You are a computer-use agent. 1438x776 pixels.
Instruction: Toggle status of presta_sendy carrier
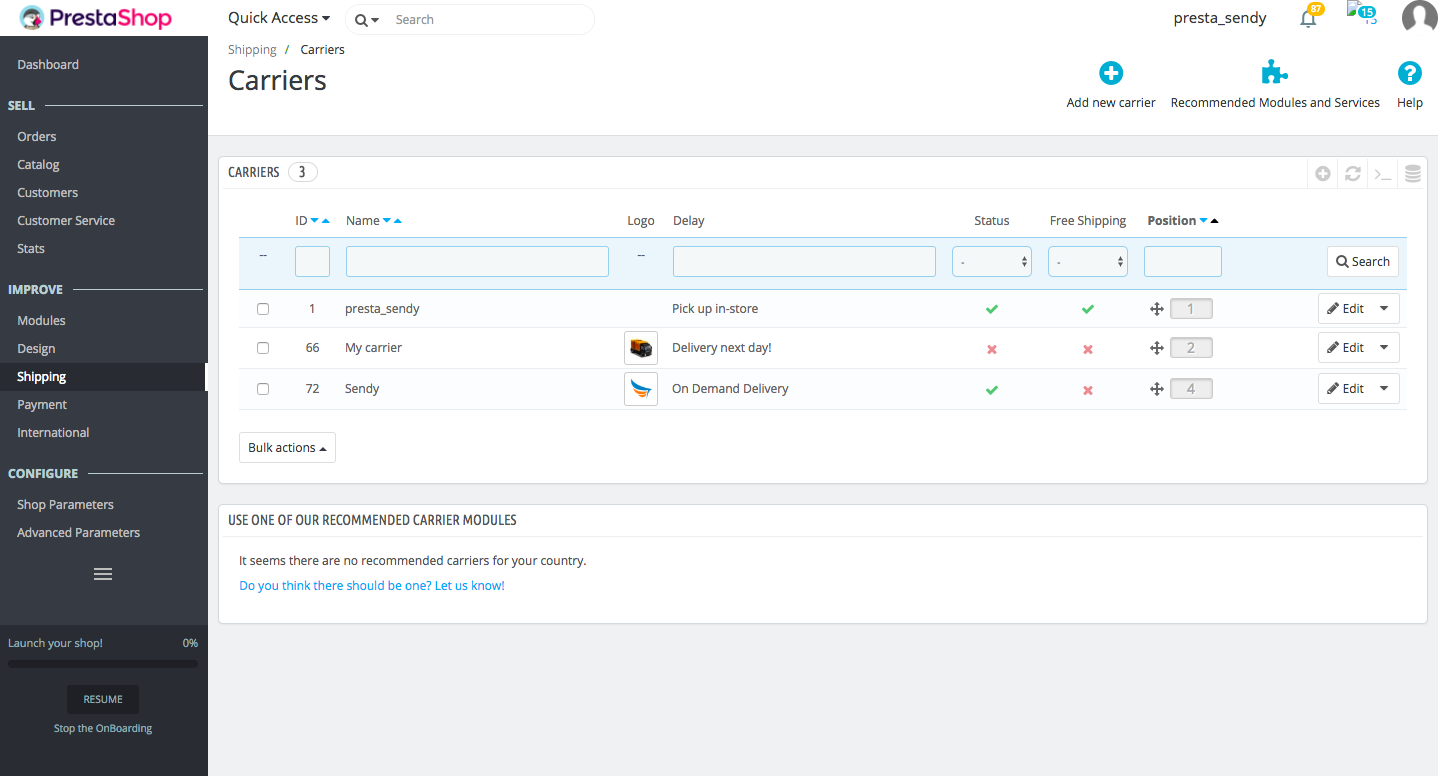click(x=992, y=309)
